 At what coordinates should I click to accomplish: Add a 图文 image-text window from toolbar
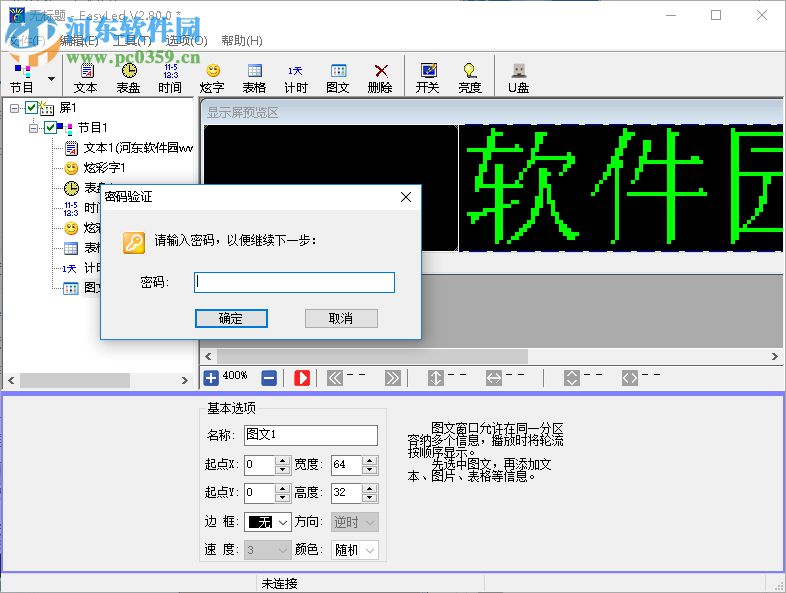tap(338, 78)
